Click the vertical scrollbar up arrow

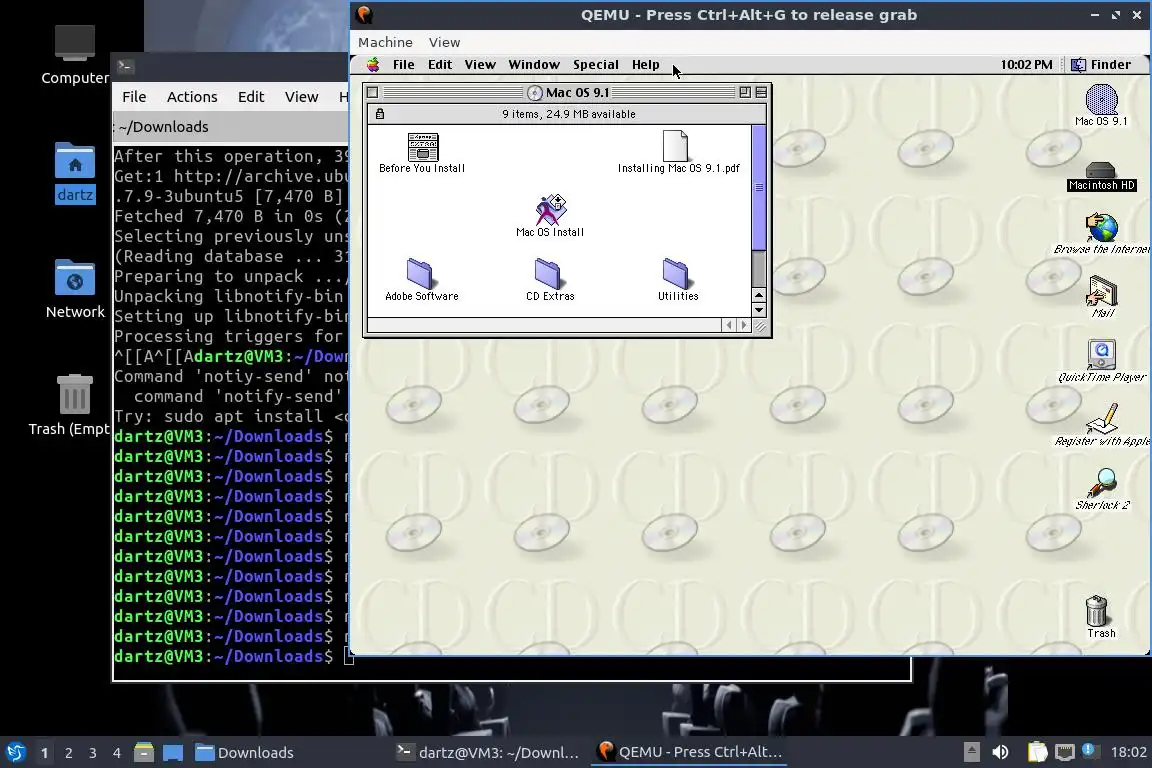tap(759, 295)
